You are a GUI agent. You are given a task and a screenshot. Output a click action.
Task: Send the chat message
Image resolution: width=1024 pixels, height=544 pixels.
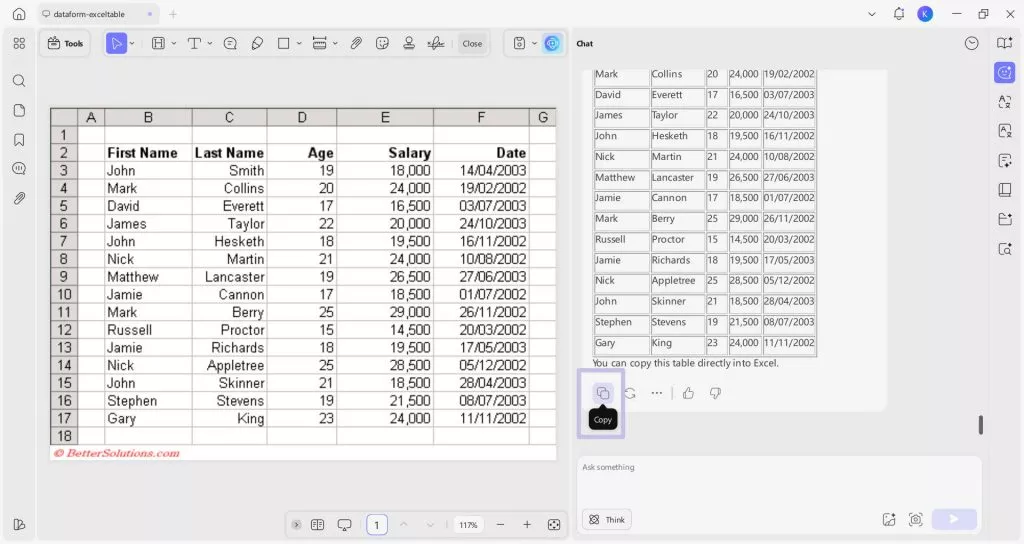tap(954, 519)
